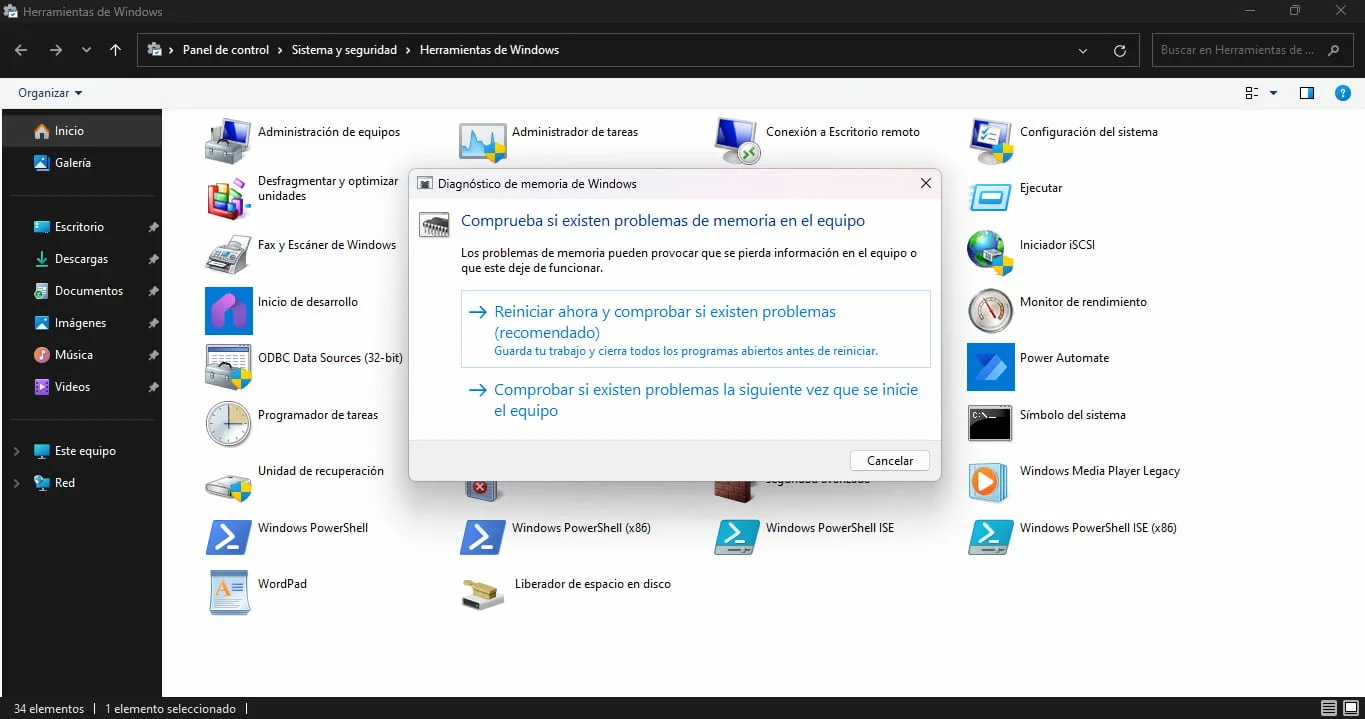The image size is (1365, 719).
Task: Switch to large icons view in status bar
Action: [1349, 708]
